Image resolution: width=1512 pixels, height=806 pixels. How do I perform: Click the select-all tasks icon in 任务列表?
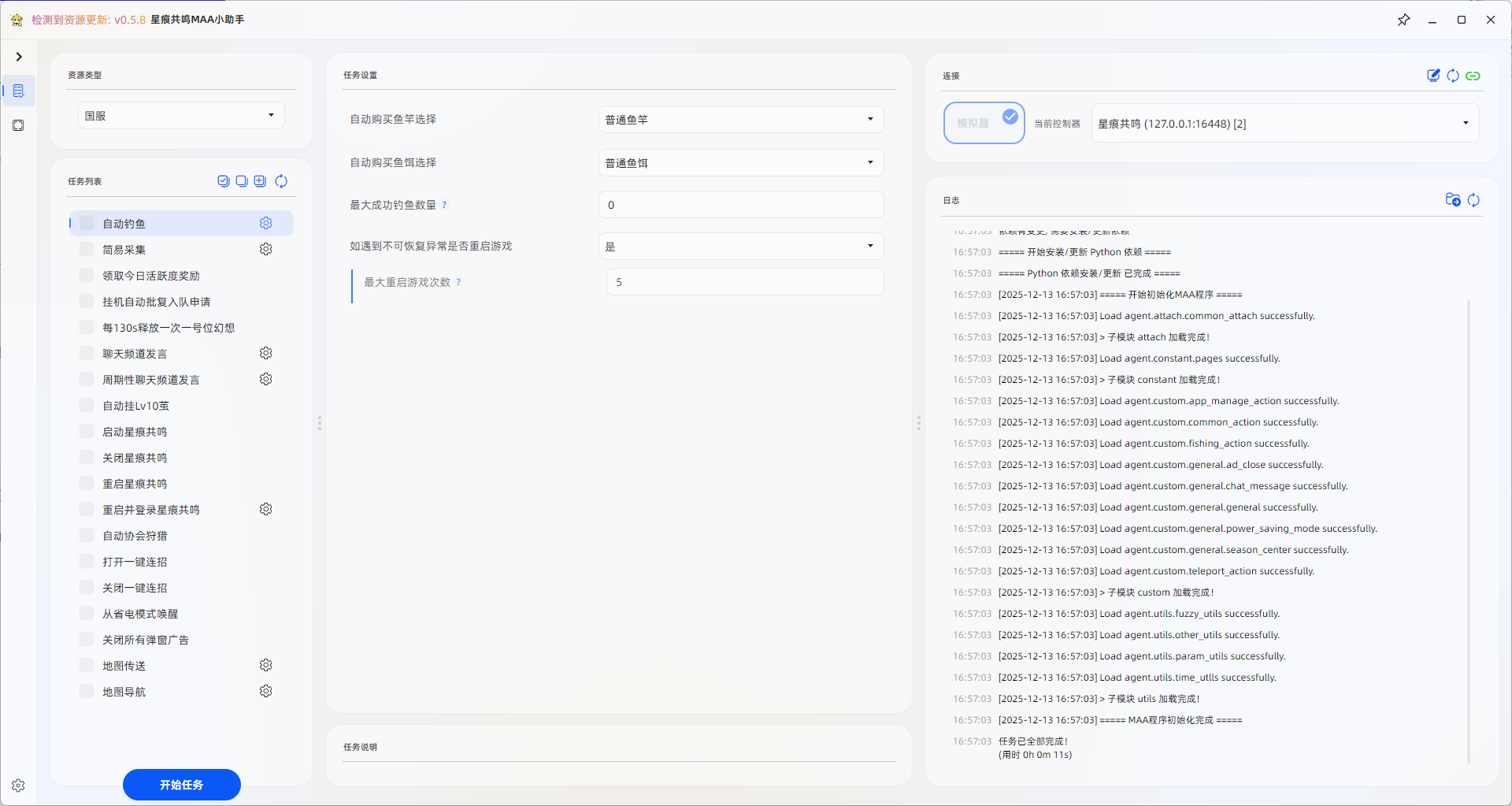[x=224, y=181]
